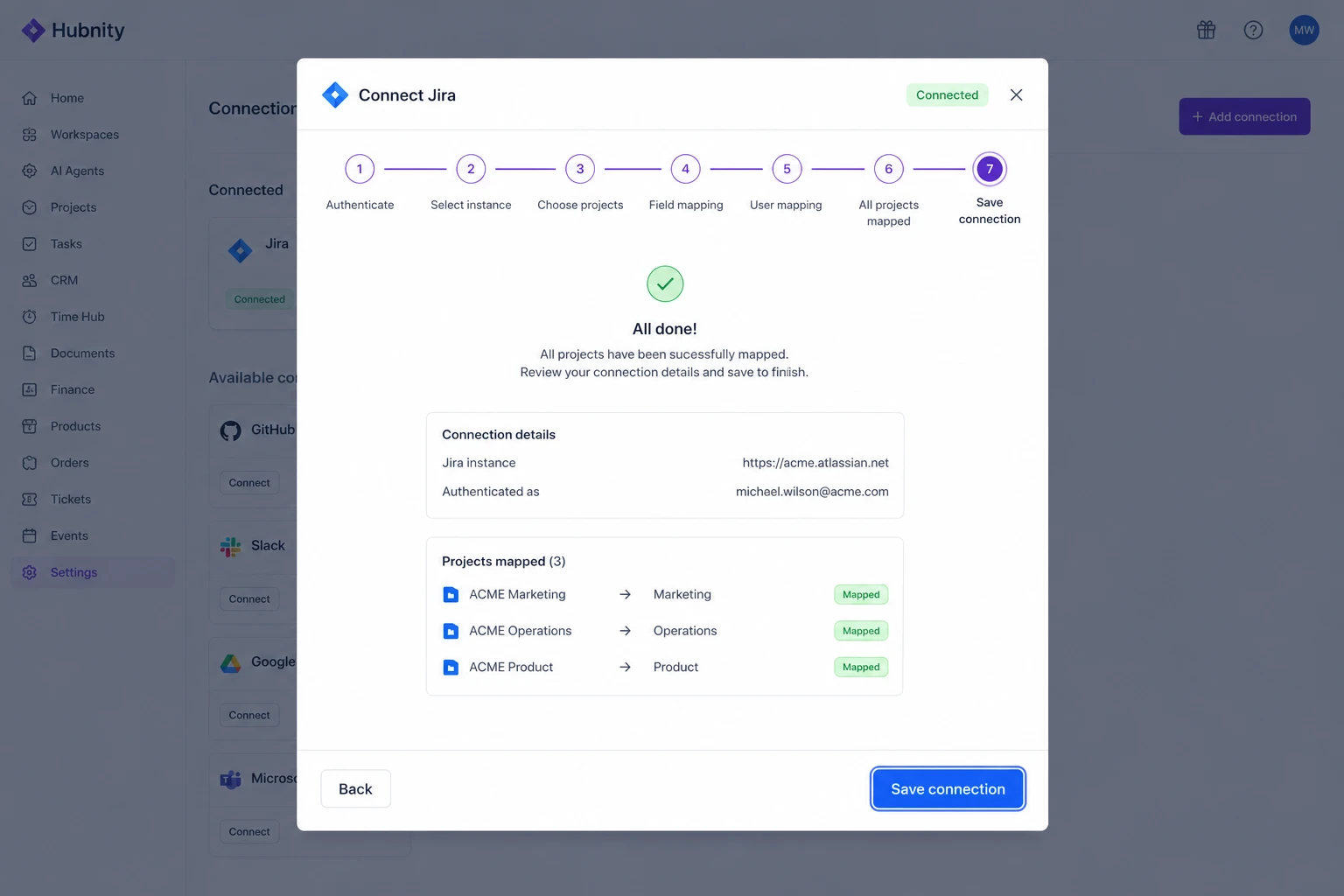Screen dimensions: 1344x896
Task: Click the CRM people icon
Action: point(30,280)
